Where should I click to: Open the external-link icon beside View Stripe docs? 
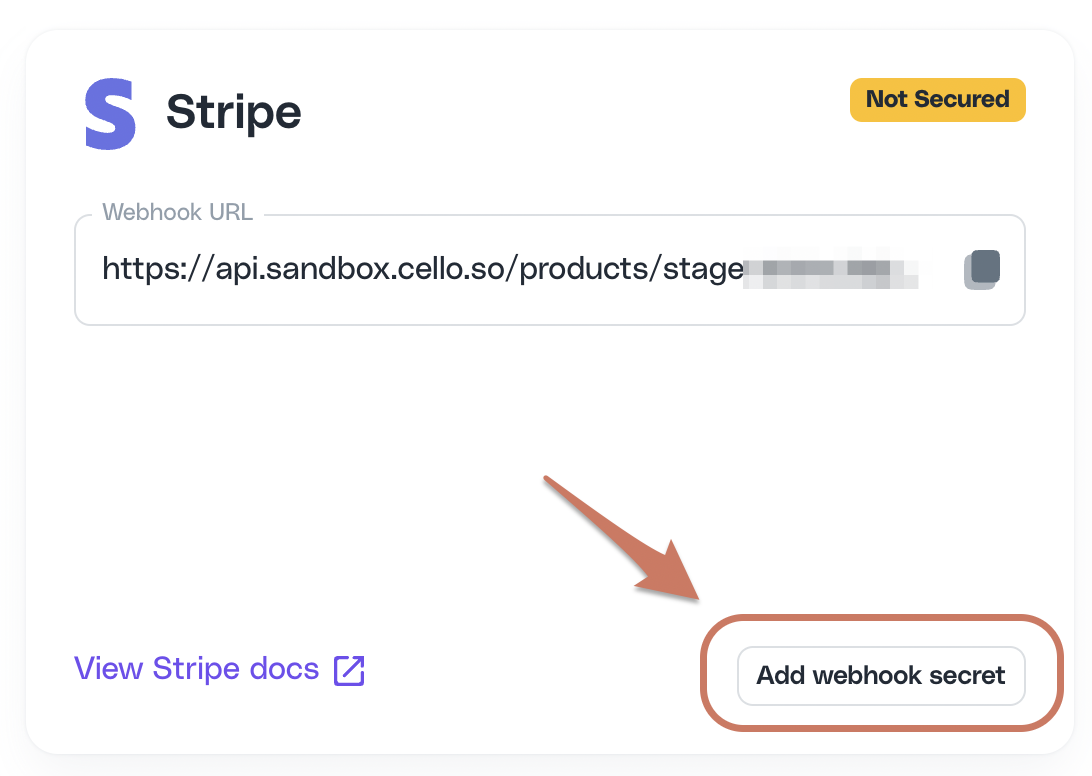pyautogui.click(x=349, y=670)
